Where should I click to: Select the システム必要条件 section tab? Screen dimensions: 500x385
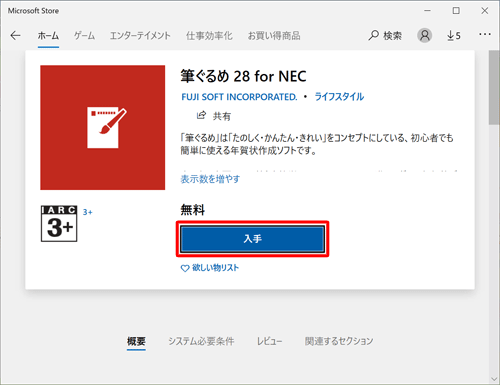(x=201, y=341)
